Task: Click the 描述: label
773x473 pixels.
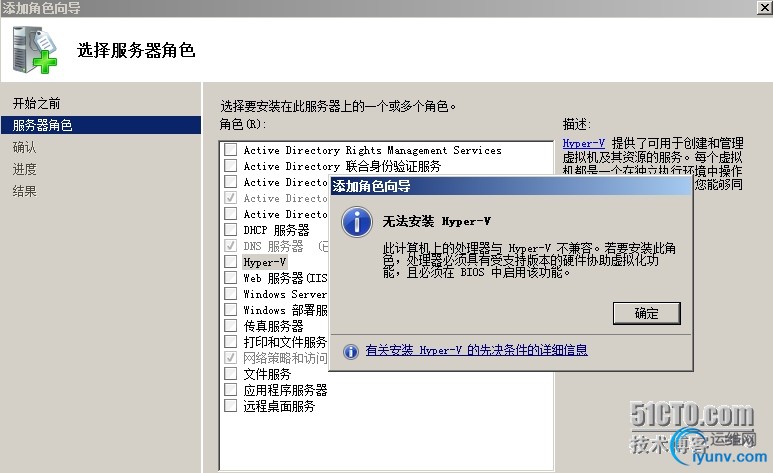Action: point(577,124)
